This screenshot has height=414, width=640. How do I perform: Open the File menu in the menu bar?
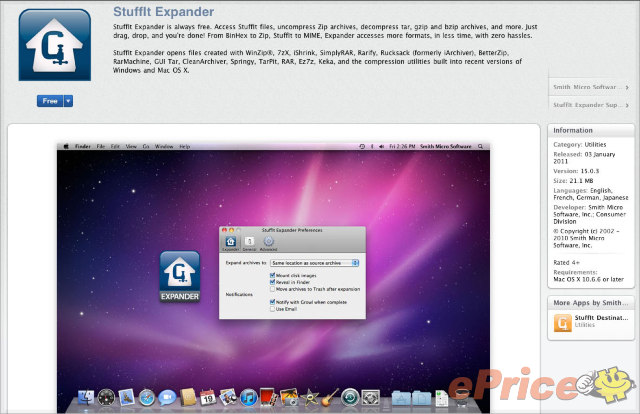coord(100,146)
